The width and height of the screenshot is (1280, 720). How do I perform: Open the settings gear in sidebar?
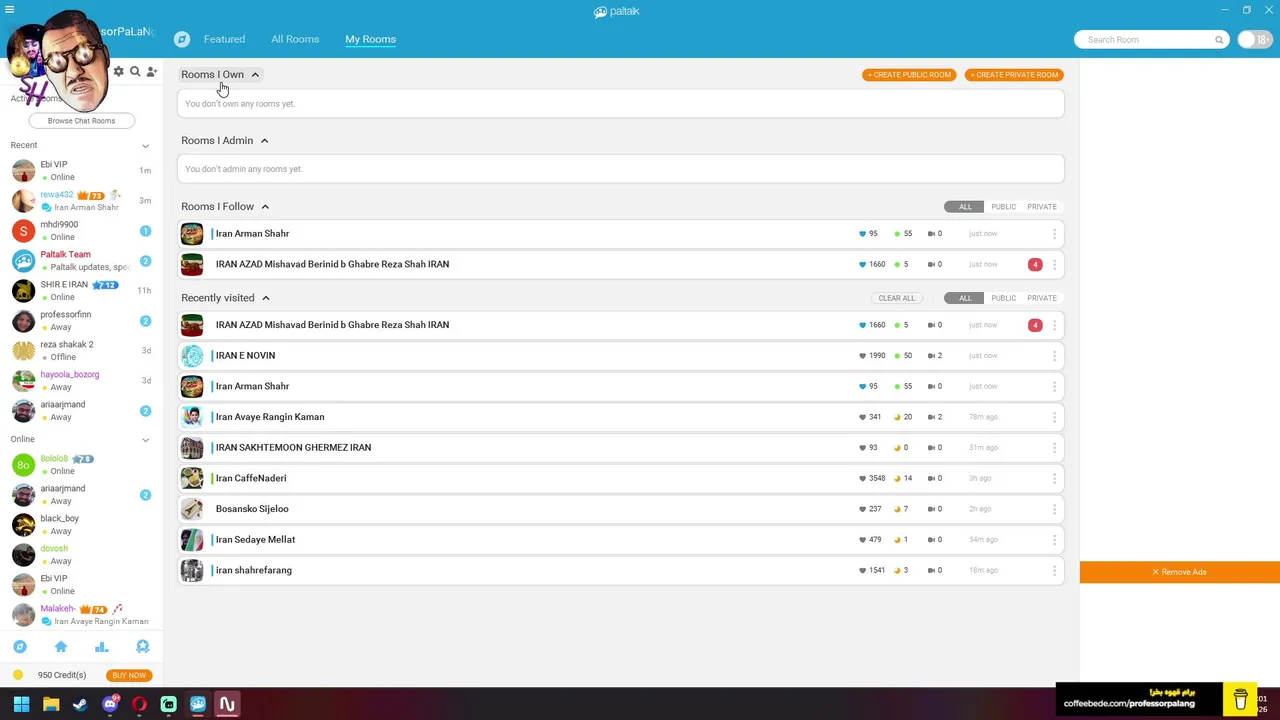[118, 72]
